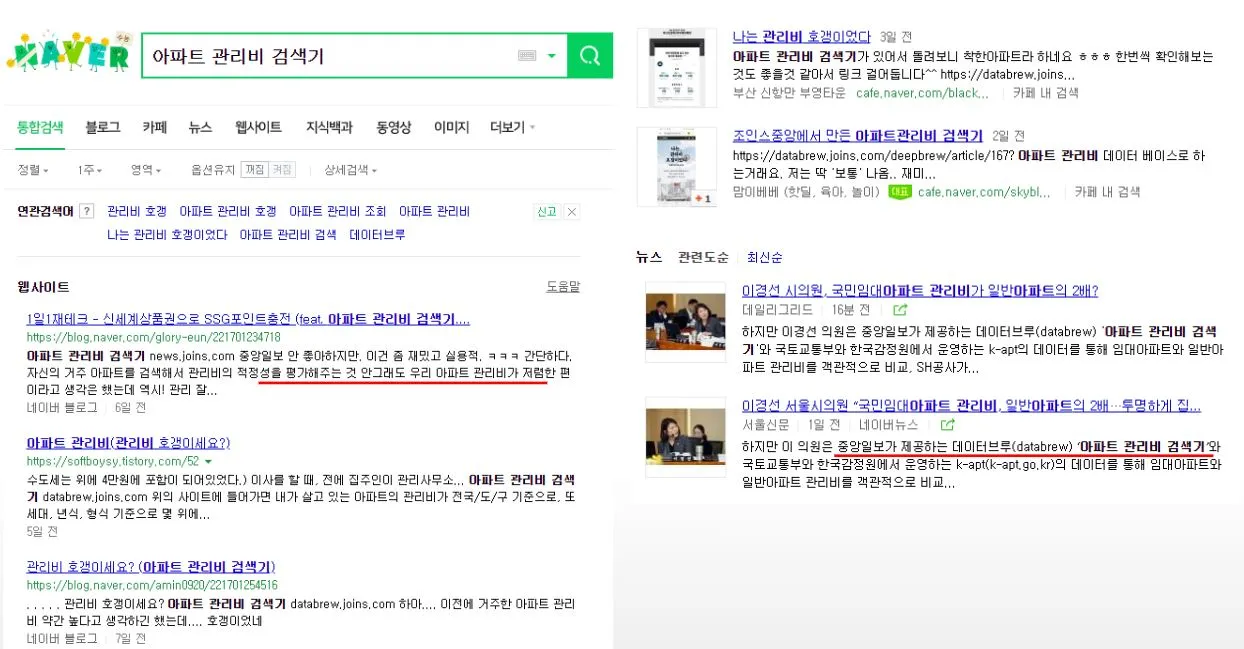The image size is (1244, 649).
Task: Go to the 지식백과 tab
Action: tap(329, 128)
